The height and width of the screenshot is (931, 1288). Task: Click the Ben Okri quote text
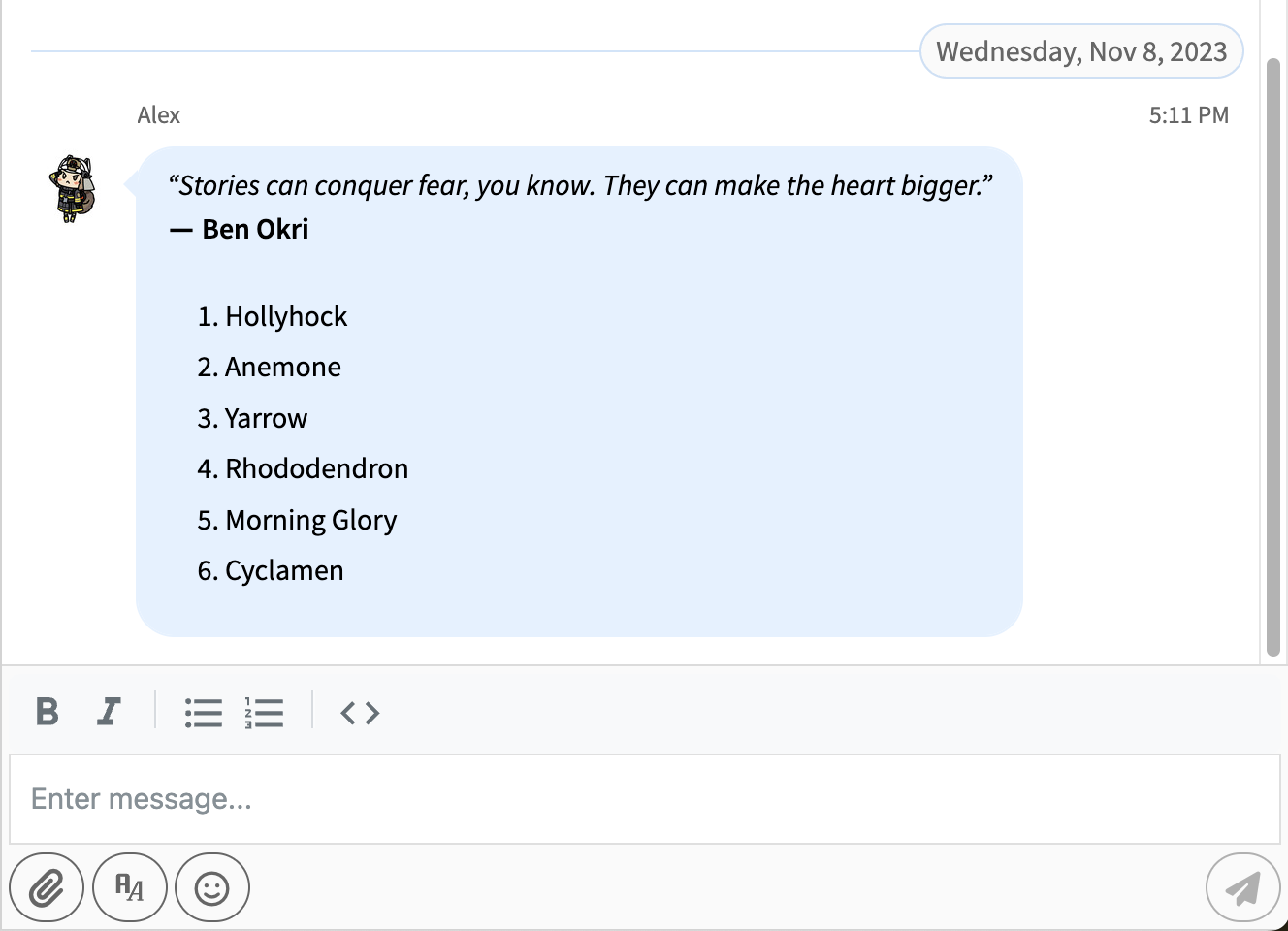point(580,185)
